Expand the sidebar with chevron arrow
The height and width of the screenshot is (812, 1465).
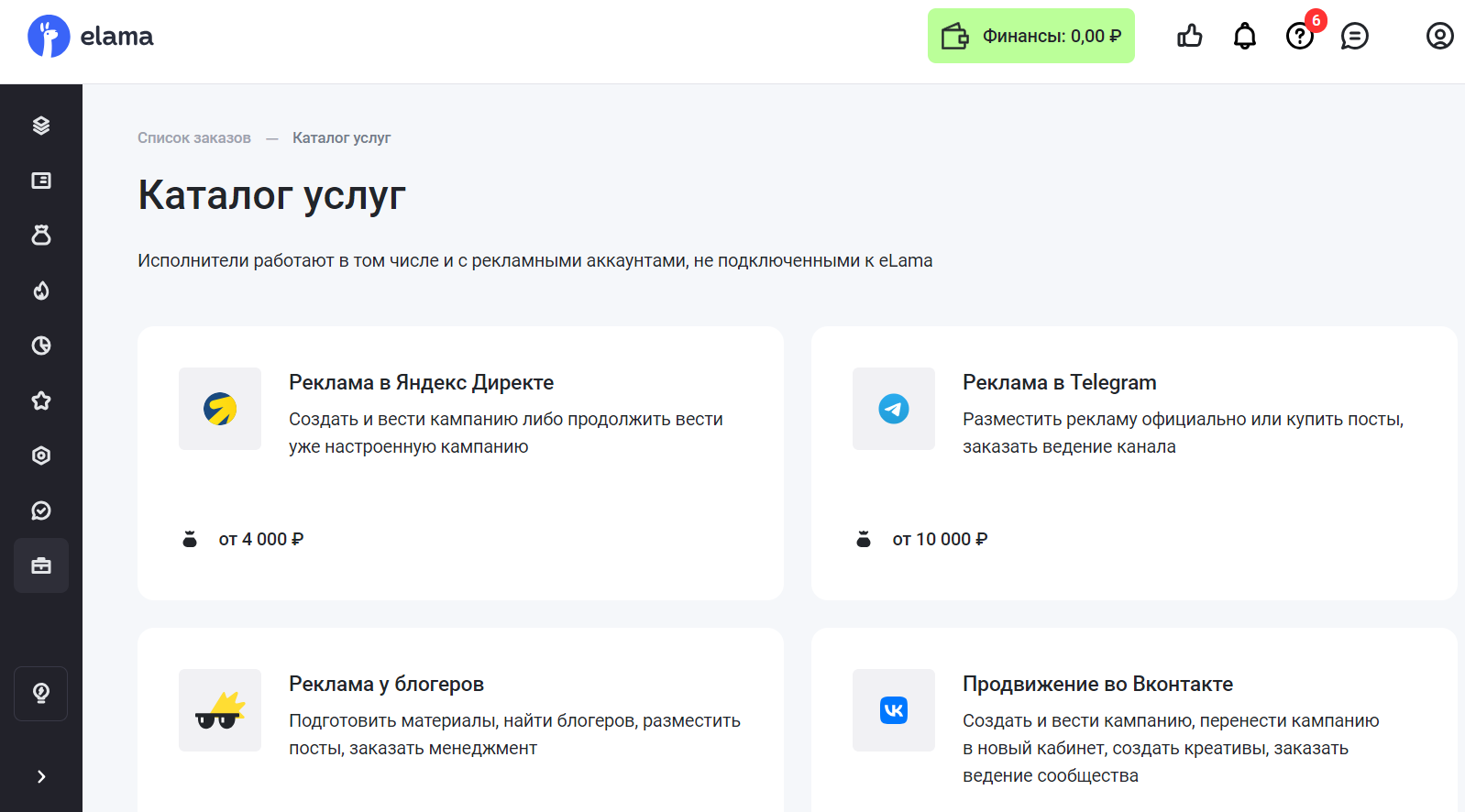[x=41, y=777]
